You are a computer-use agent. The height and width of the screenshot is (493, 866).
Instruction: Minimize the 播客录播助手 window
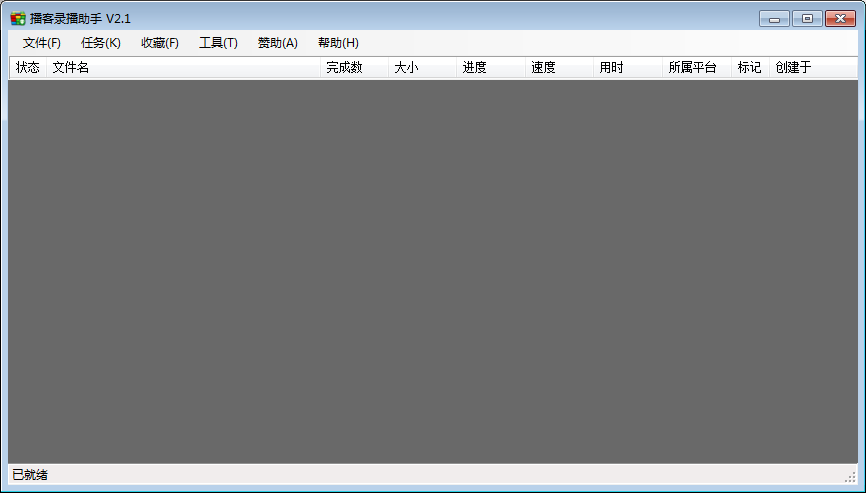[x=774, y=19]
